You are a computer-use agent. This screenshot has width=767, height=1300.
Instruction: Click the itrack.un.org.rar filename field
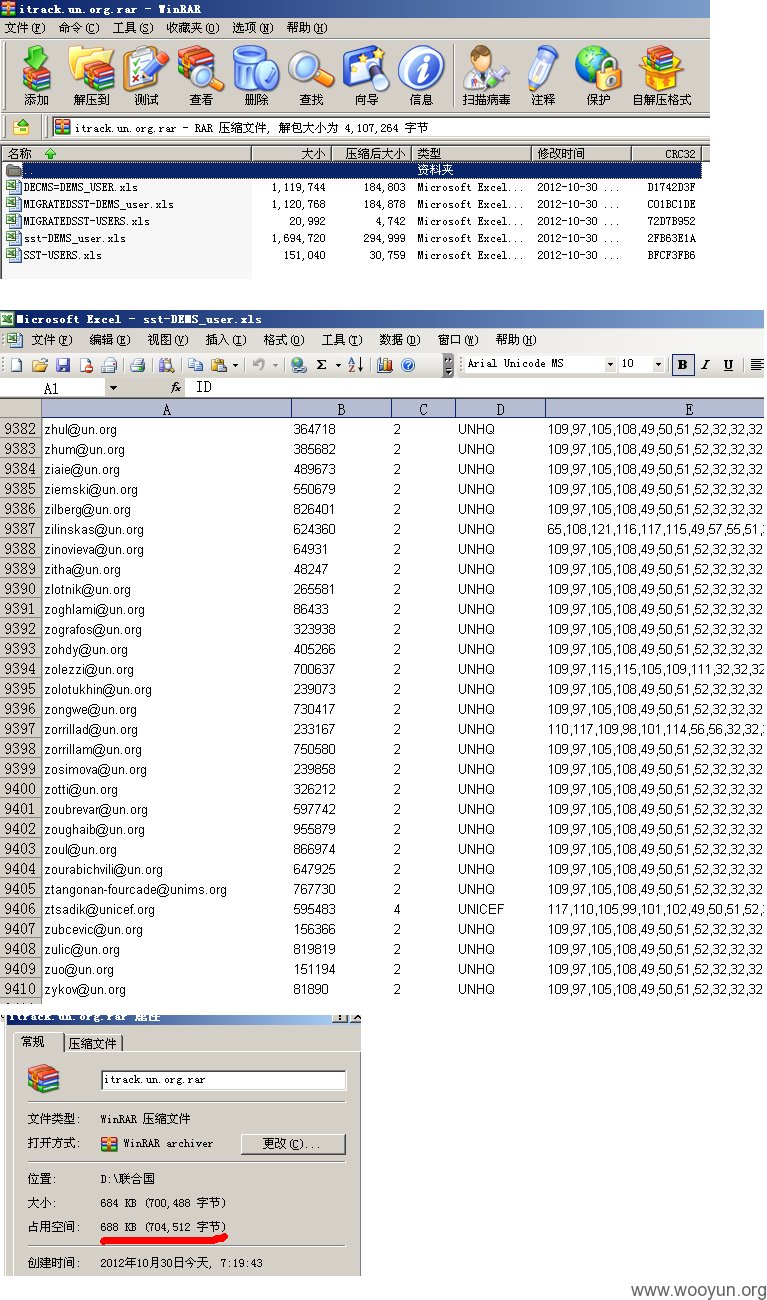[224, 1080]
